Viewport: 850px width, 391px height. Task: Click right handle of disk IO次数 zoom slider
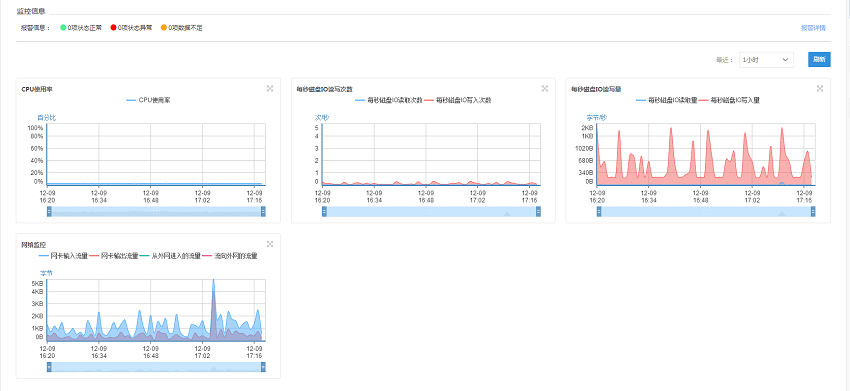[538, 211]
